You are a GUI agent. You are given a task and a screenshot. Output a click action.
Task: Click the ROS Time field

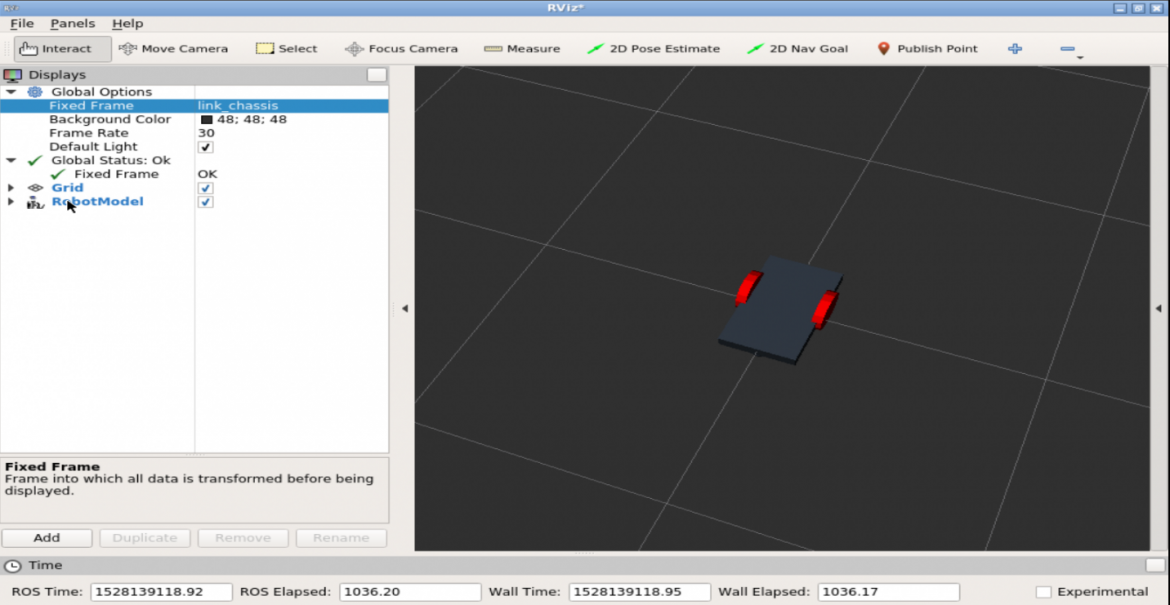pyautogui.click(x=161, y=592)
